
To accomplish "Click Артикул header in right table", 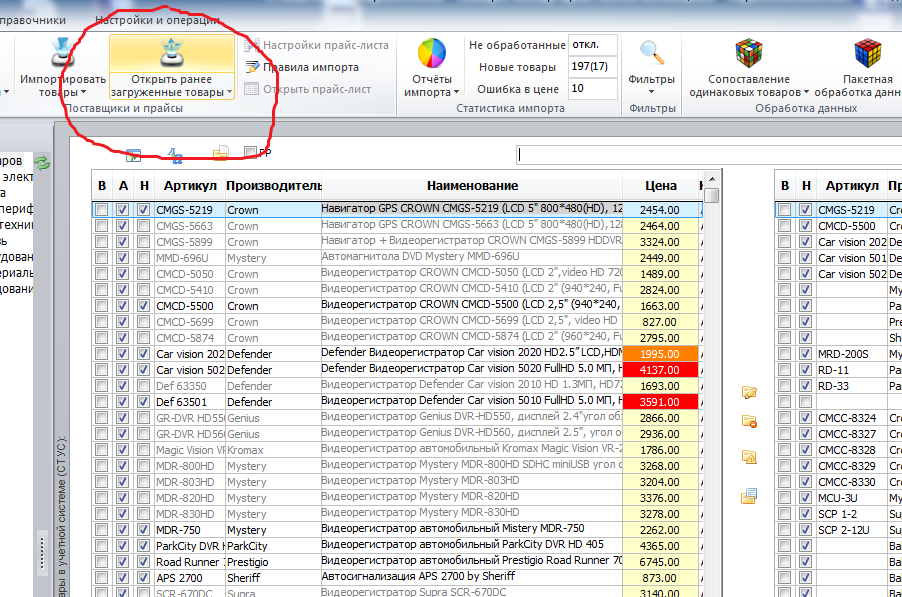I will tap(852, 186).
